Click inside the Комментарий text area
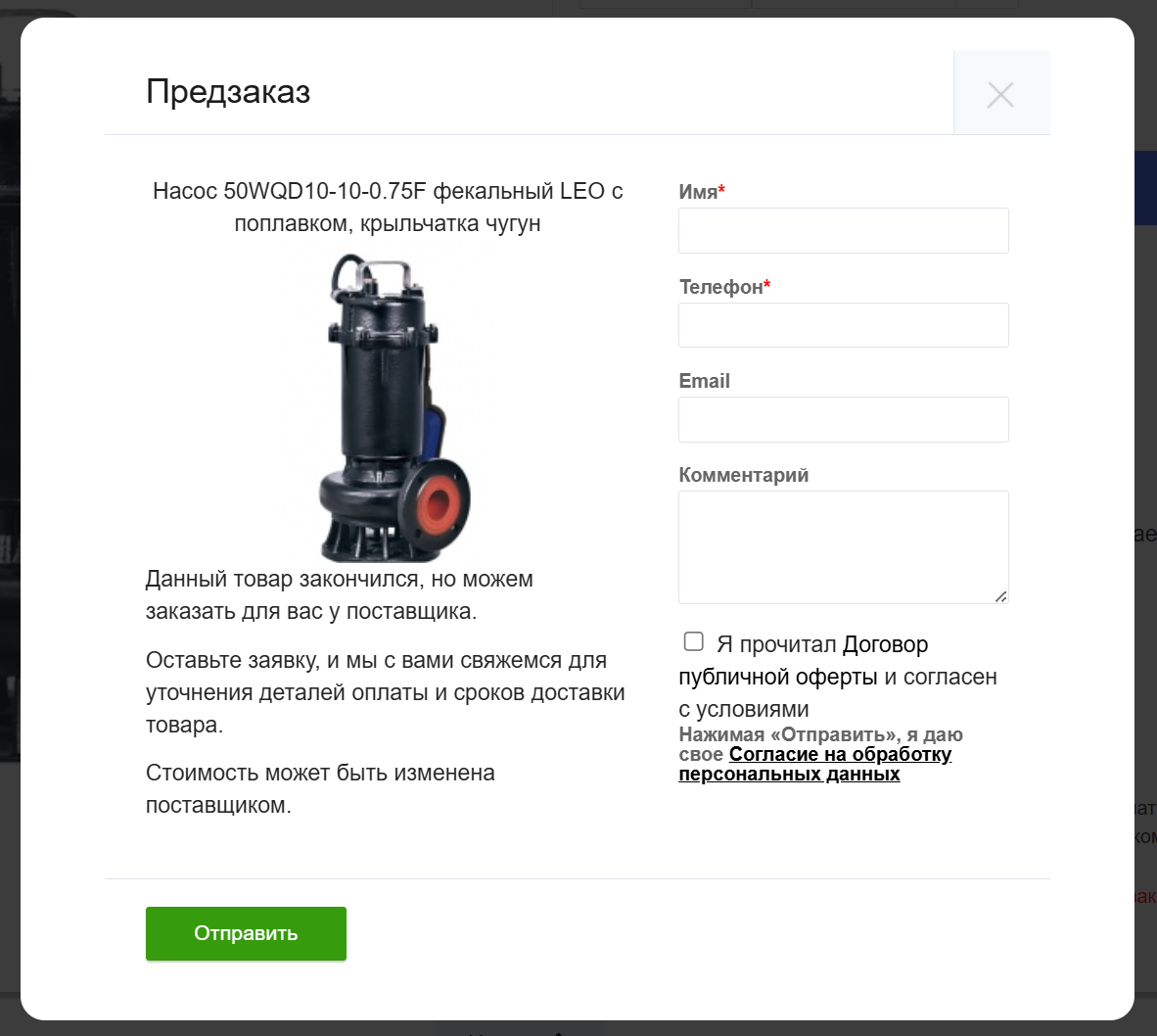The width and height of the screenshot is (1157, 1036). 844,547
